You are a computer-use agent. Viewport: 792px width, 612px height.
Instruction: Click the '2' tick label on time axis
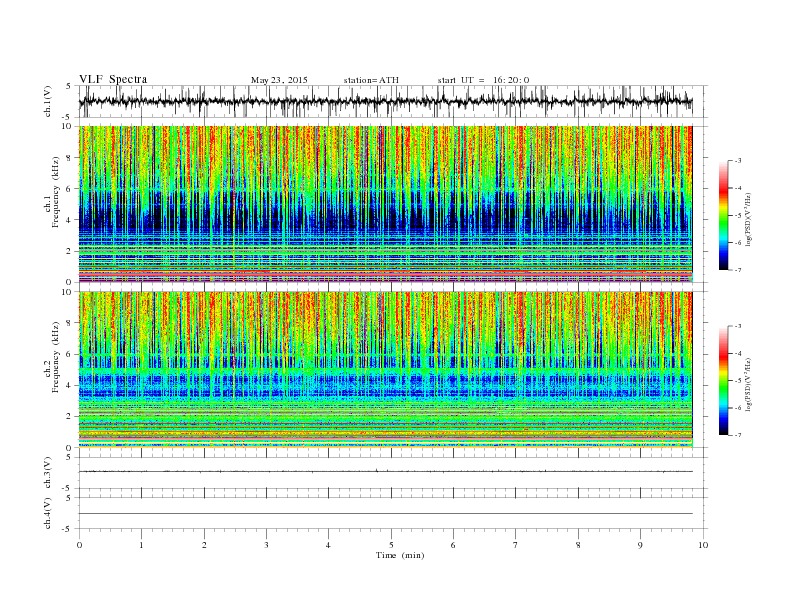pos(204,545)
